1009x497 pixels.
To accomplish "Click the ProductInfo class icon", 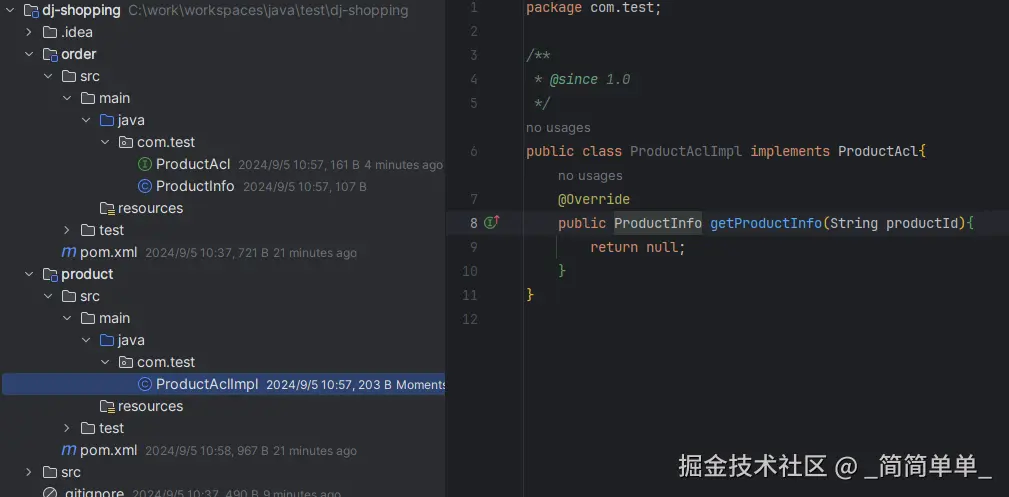I will tap(145, 186).
